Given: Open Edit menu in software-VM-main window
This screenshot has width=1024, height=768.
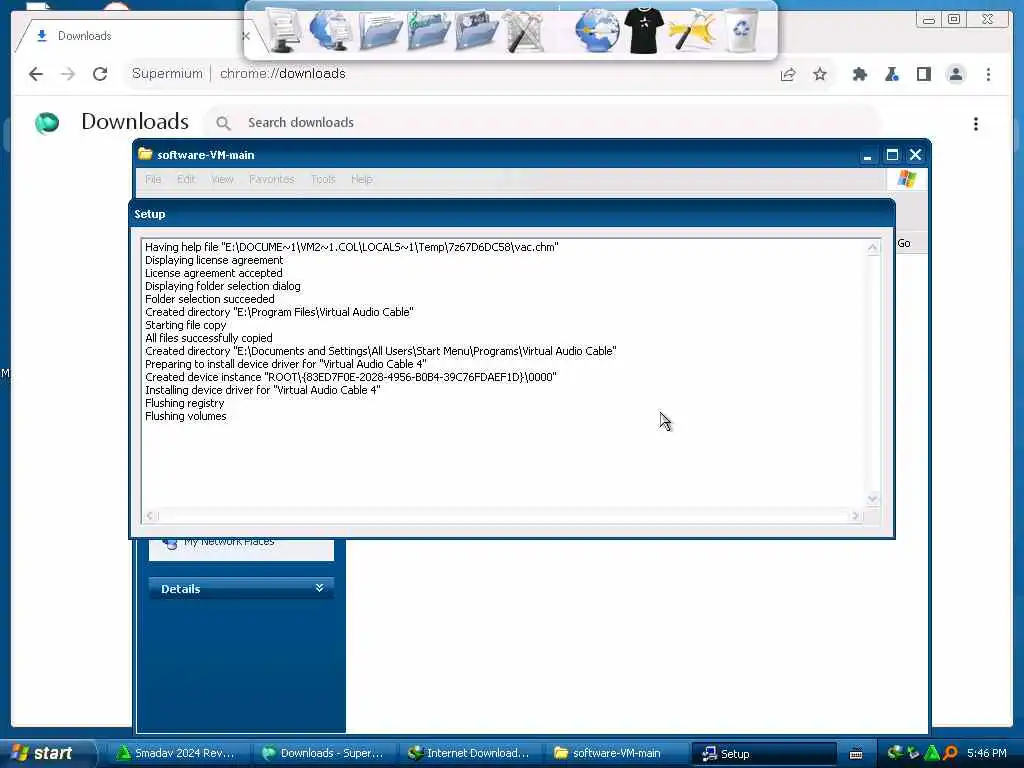Looking at the screenshot, I should (x=186, y=179).
